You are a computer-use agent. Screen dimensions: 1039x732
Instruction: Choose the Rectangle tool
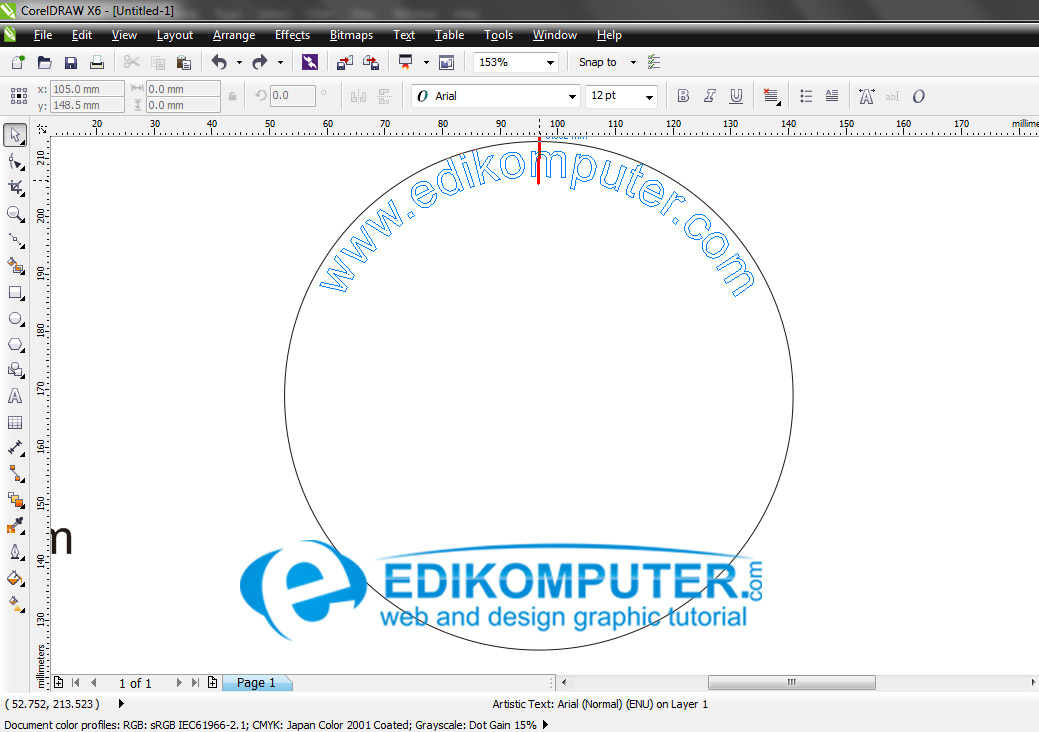[x=14, y=292]
